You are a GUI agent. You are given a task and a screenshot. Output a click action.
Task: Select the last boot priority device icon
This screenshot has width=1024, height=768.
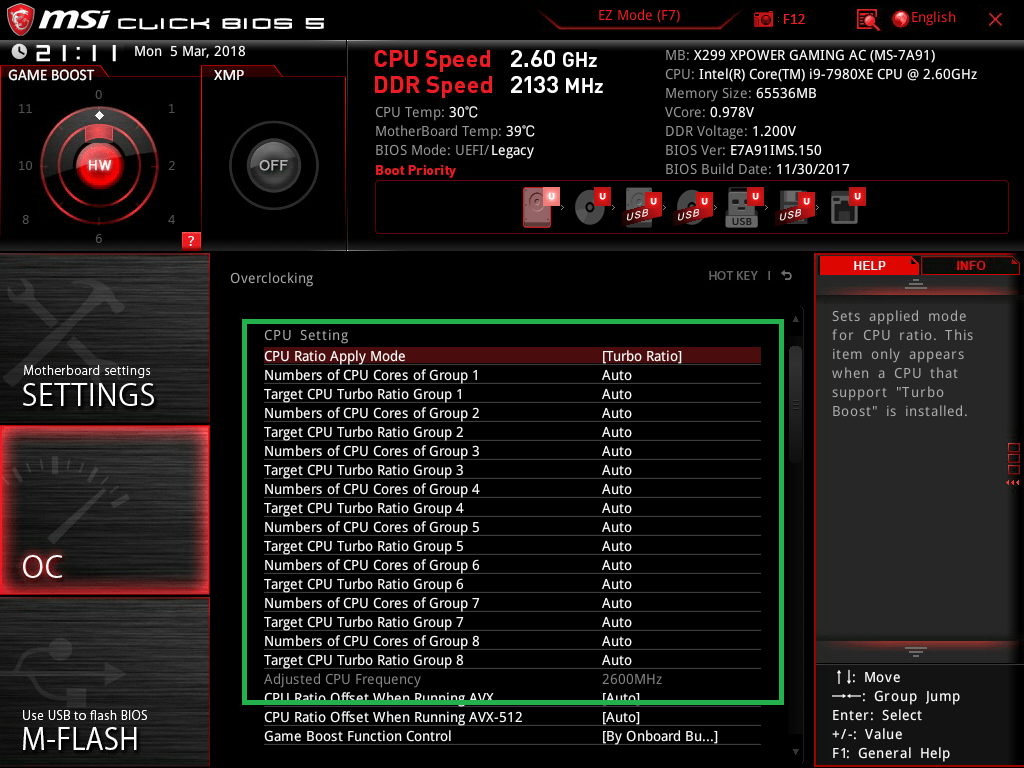847,207
